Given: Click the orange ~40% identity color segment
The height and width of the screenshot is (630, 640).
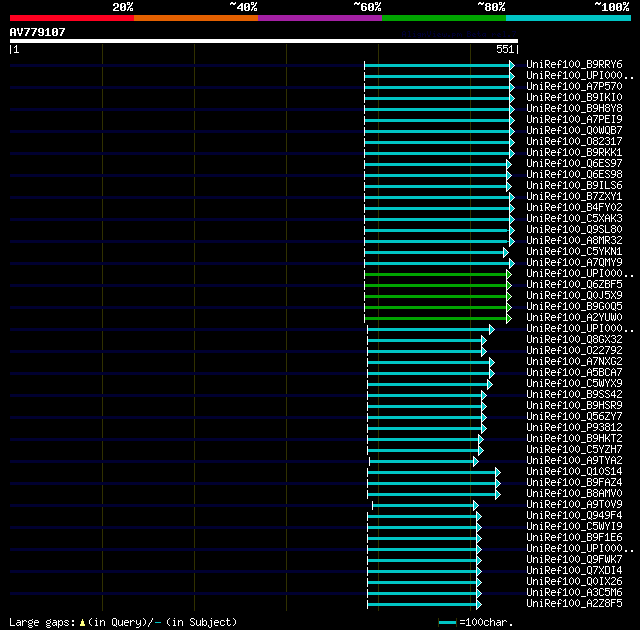Looking at the screenshot, I should click(x=196, y=18).
